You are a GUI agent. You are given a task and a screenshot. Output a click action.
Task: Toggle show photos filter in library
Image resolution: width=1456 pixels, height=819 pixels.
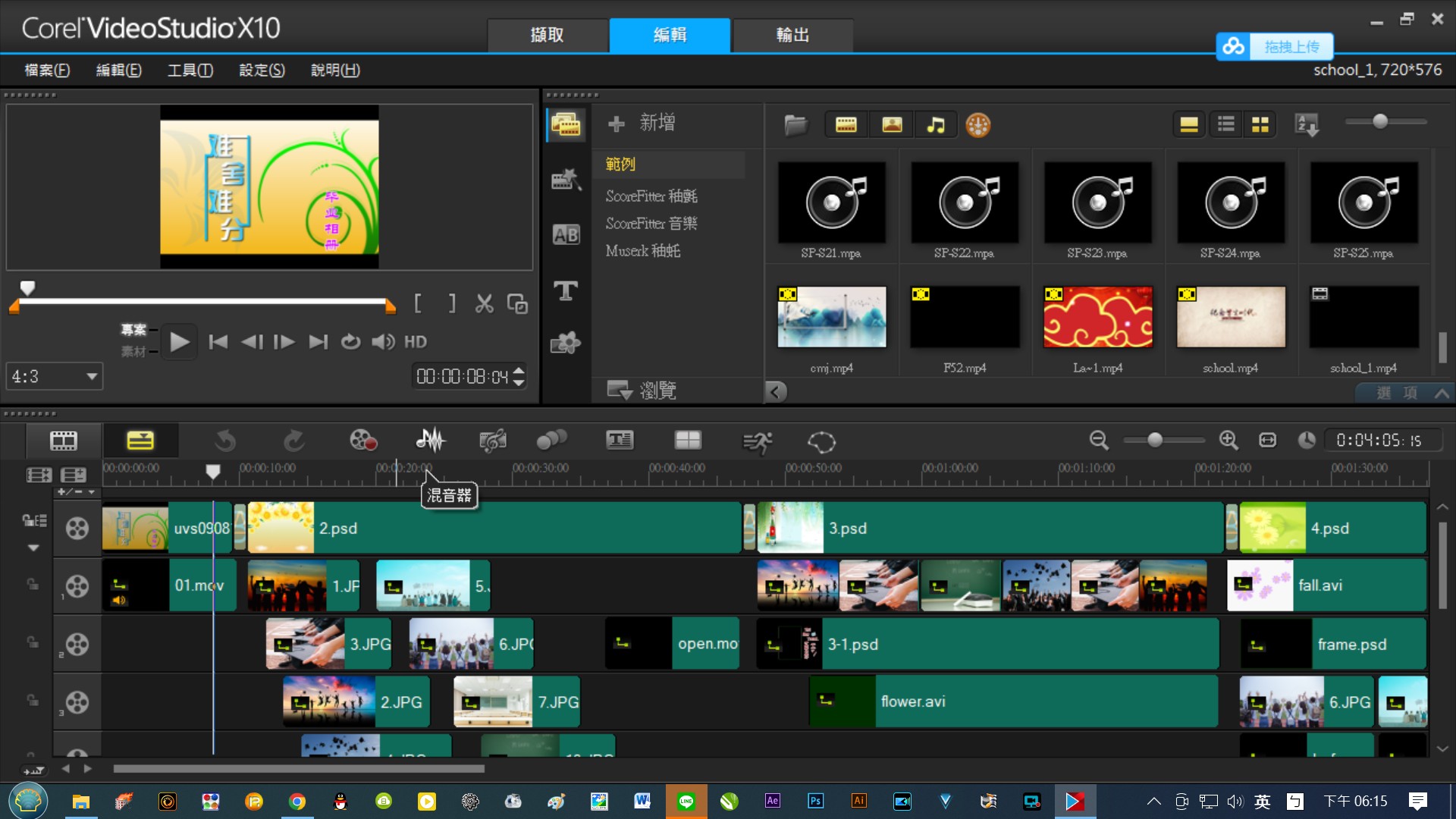892,125
